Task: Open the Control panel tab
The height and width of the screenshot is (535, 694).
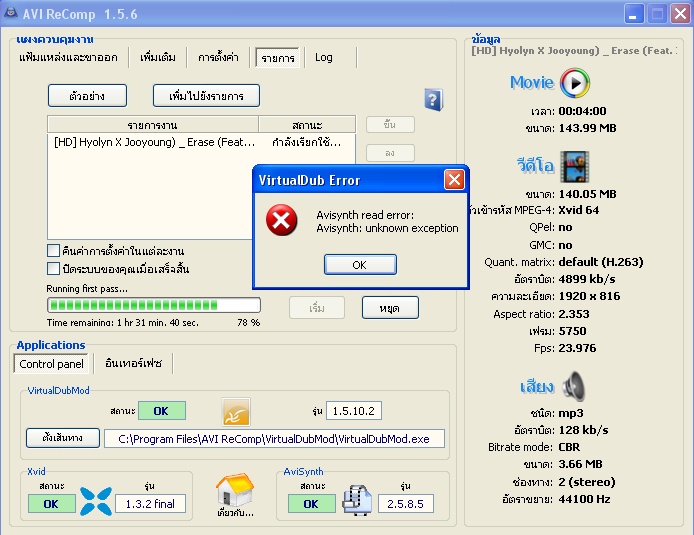Action: click(x=51, y=364)
